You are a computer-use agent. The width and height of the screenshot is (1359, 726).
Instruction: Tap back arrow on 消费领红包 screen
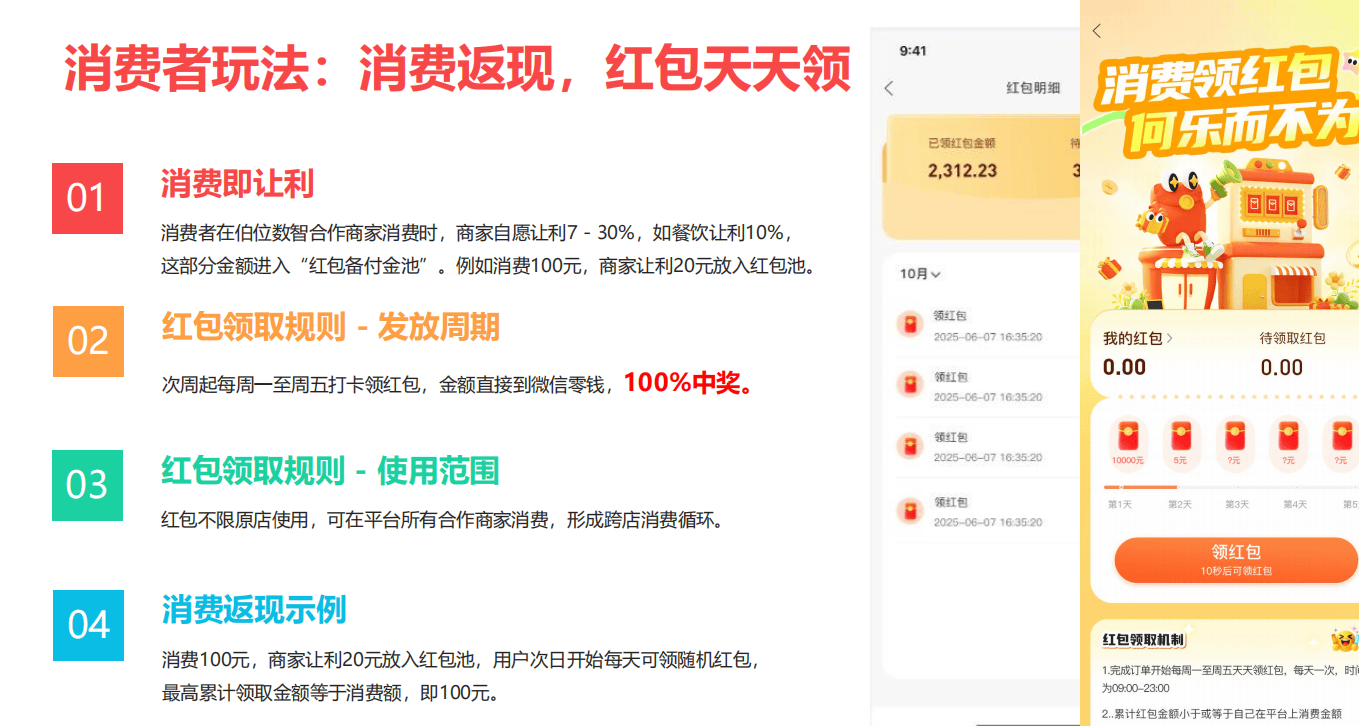click(x=1097, y=31)
